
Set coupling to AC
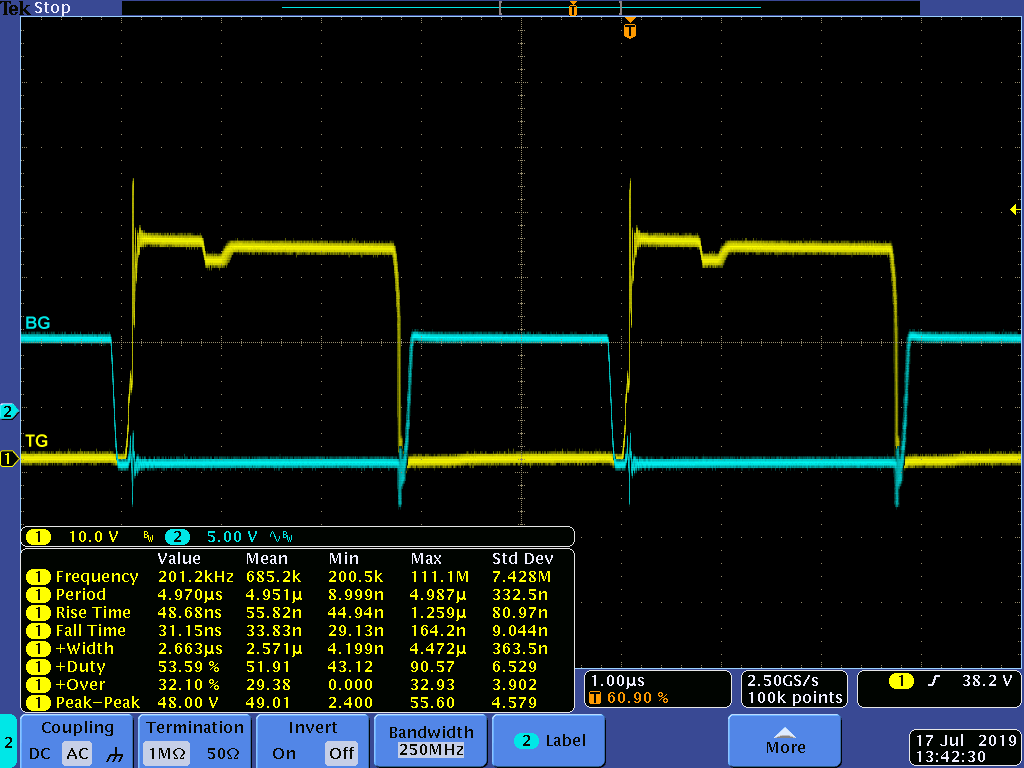[77, 754]
